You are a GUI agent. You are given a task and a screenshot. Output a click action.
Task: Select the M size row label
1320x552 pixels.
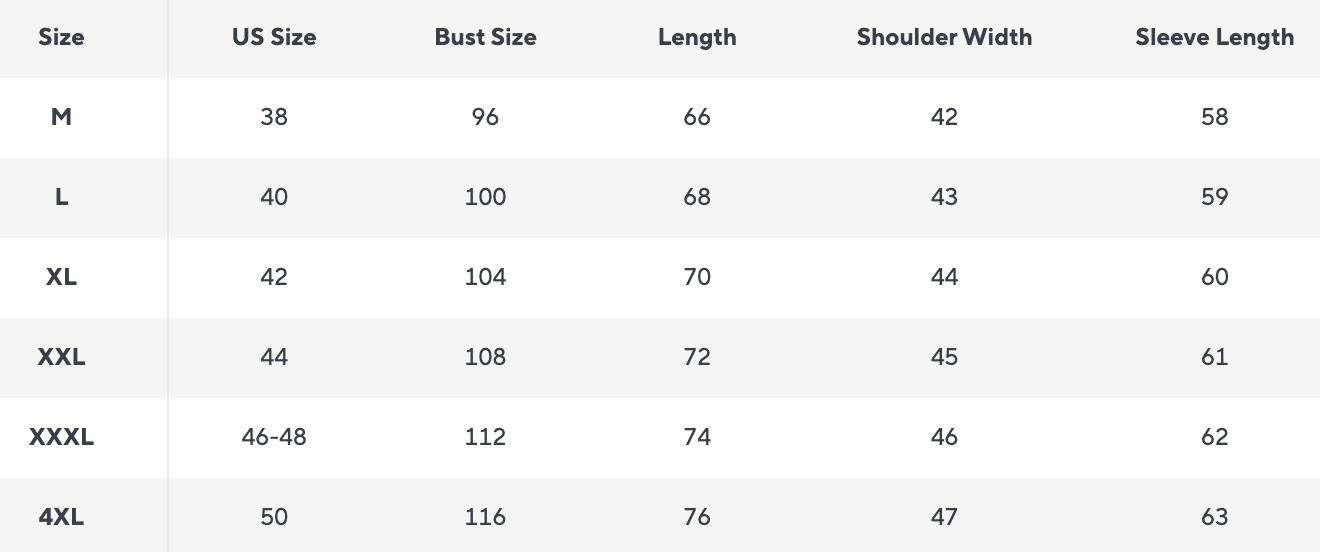click(61, 117)
